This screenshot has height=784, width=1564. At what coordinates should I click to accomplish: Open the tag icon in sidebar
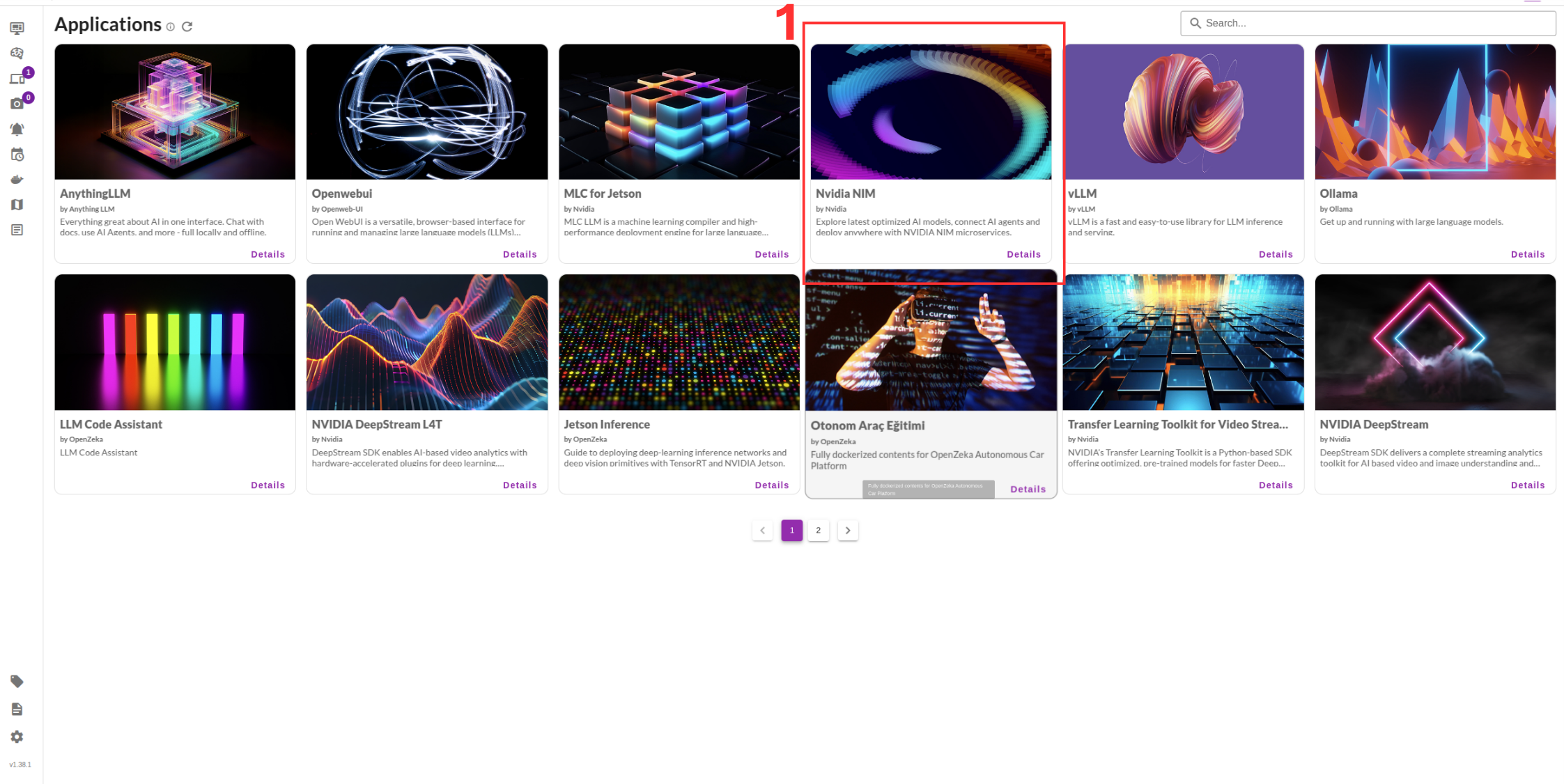tap(17, 681)
